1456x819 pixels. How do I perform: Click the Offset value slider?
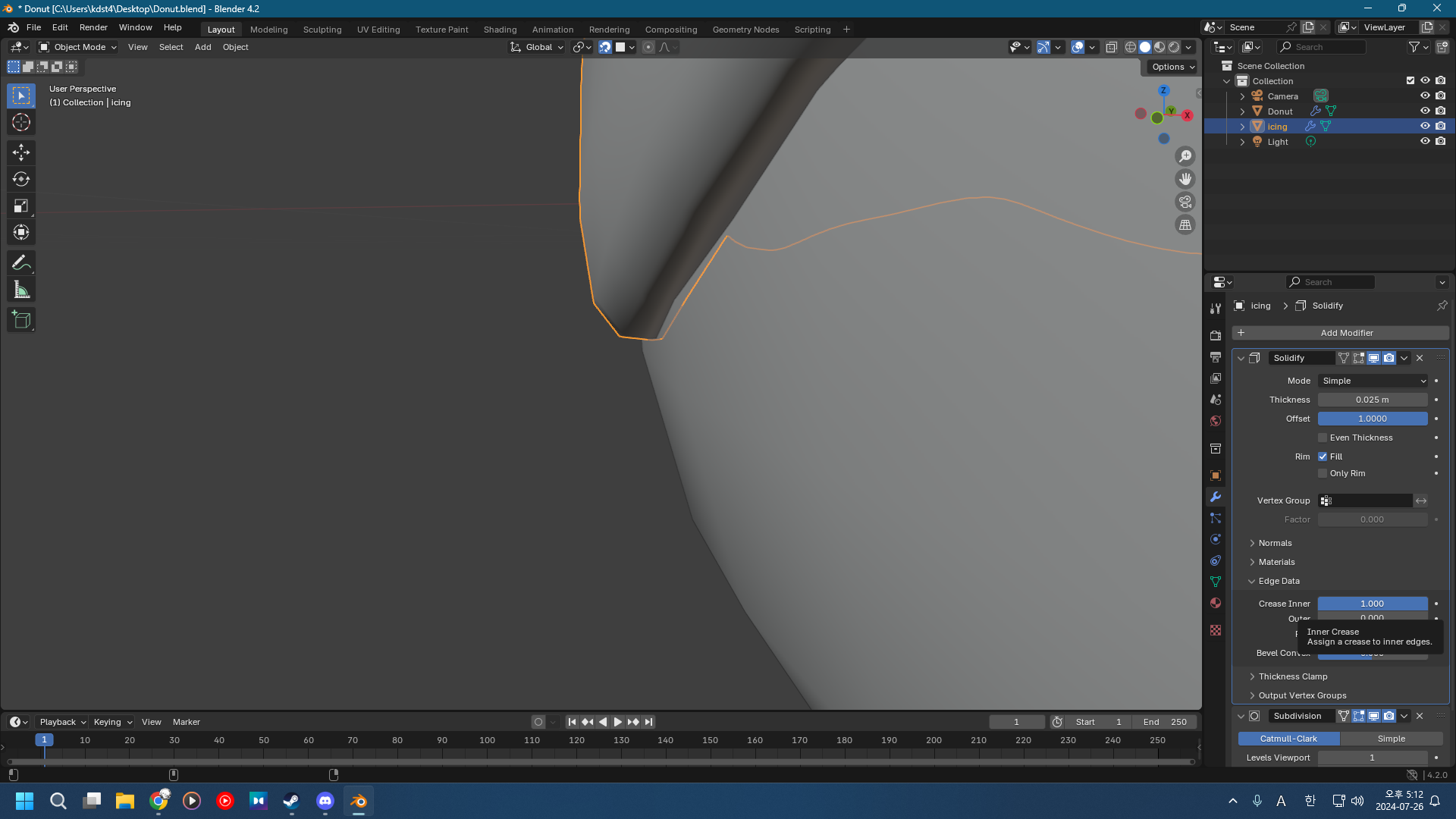click(1372, 419)
